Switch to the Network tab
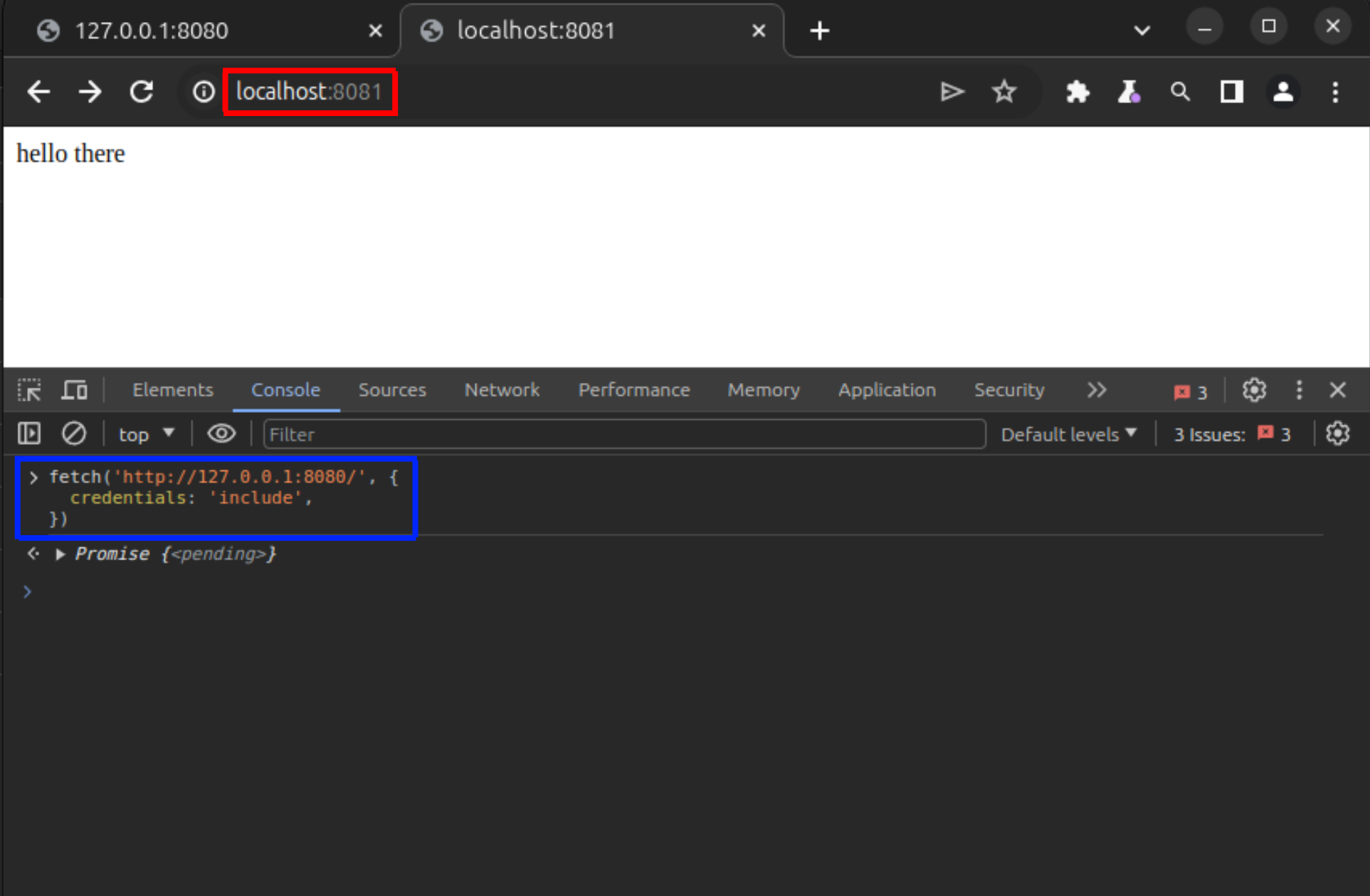1370x896 pixels. click(x=502, y=390)
